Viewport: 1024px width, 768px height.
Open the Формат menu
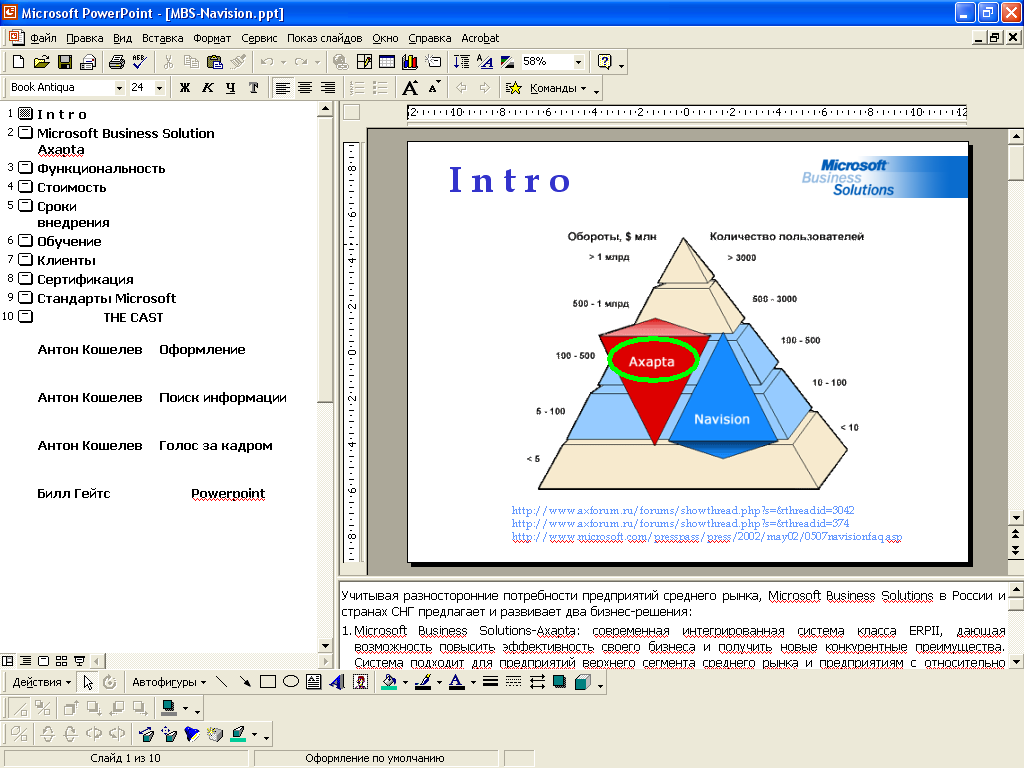212,38
